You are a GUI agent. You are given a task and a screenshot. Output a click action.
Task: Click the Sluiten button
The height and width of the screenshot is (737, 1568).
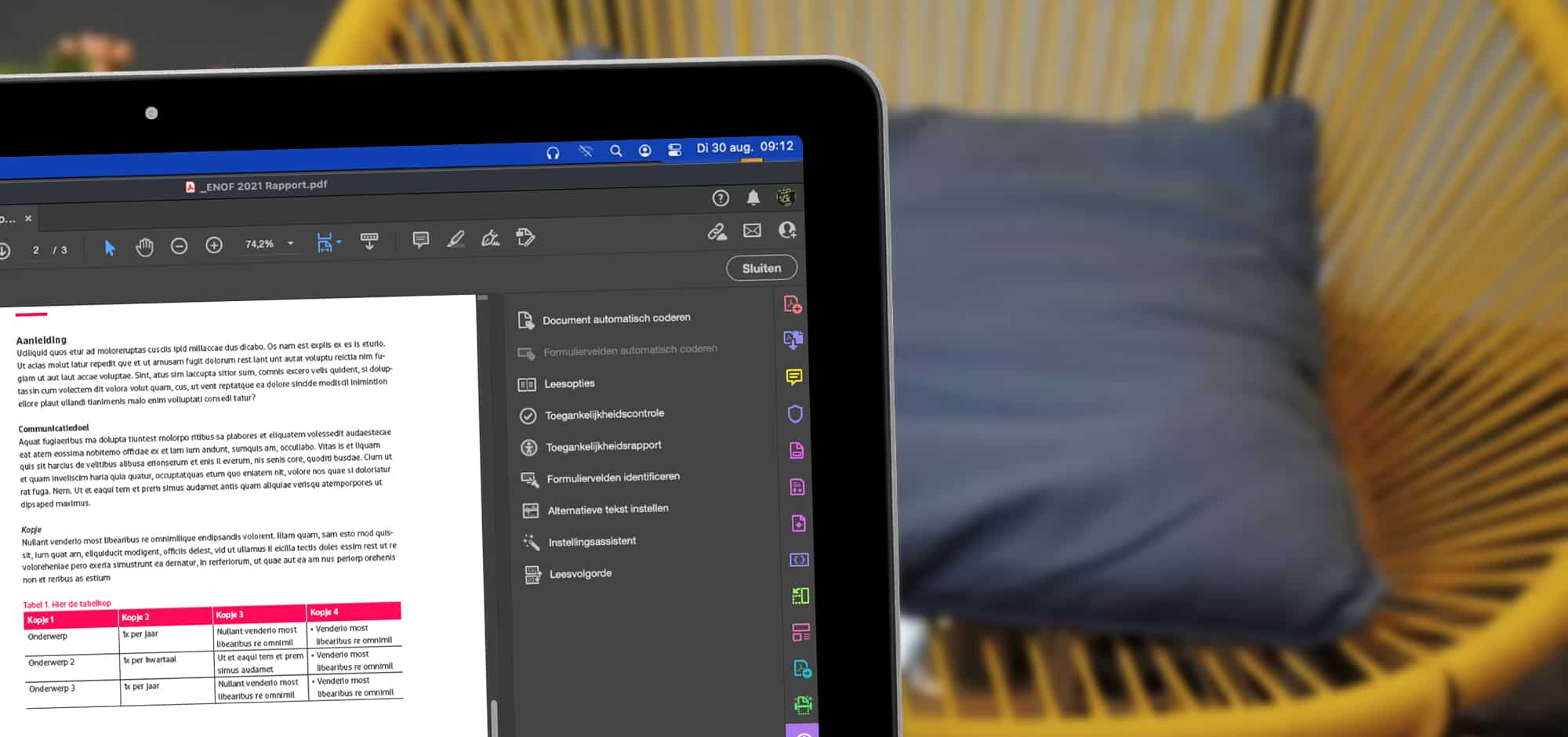tap(761, 268)
